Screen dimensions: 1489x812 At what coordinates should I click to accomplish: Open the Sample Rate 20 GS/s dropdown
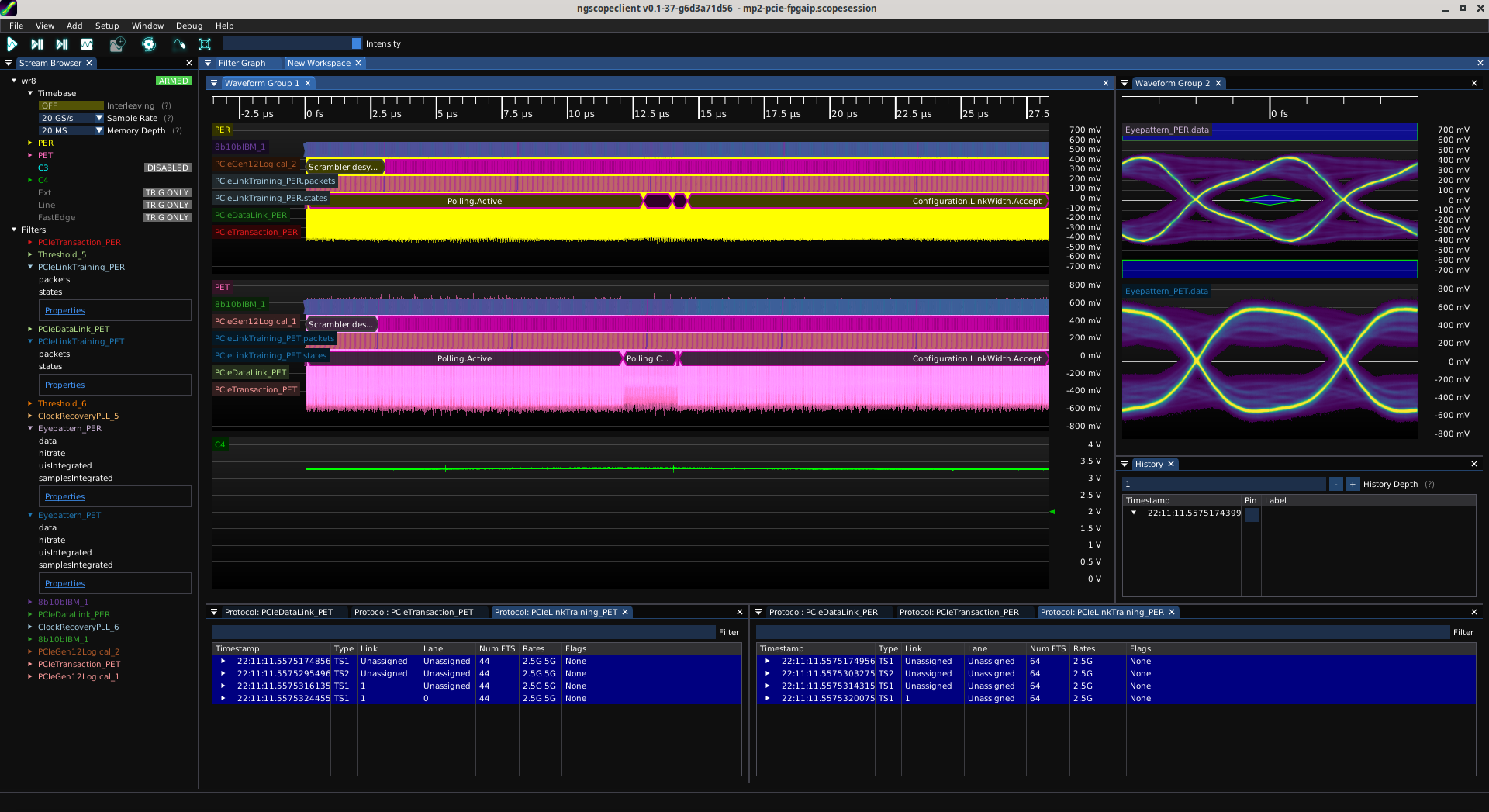pos(71,118)
